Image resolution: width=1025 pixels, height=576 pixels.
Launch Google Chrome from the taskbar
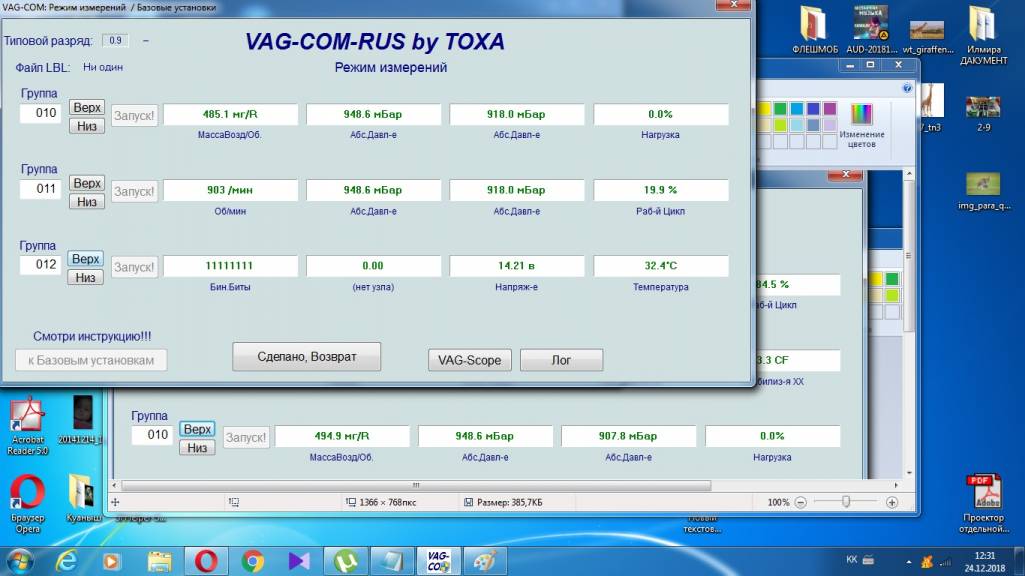(254, 560)
